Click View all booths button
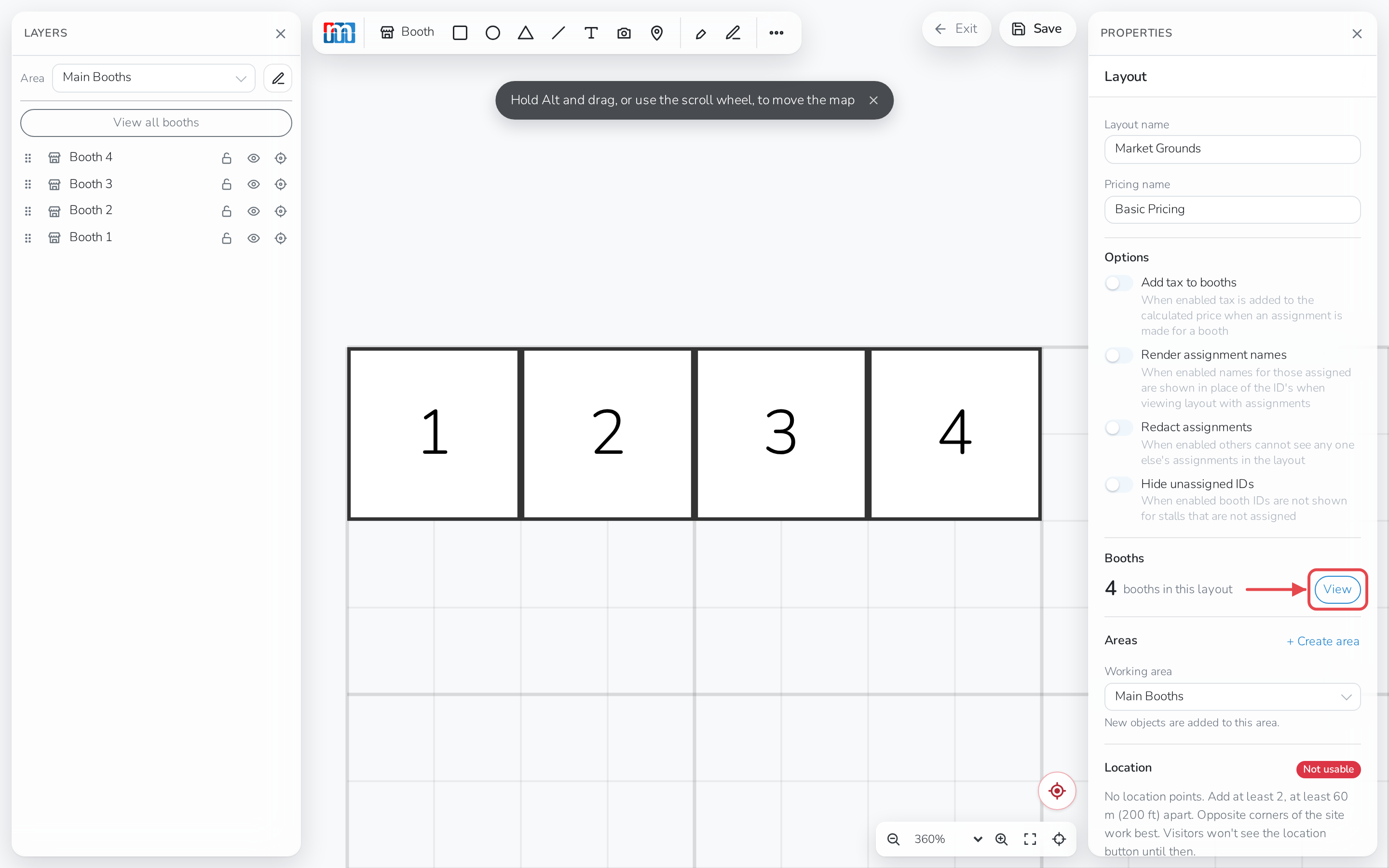 156,122
